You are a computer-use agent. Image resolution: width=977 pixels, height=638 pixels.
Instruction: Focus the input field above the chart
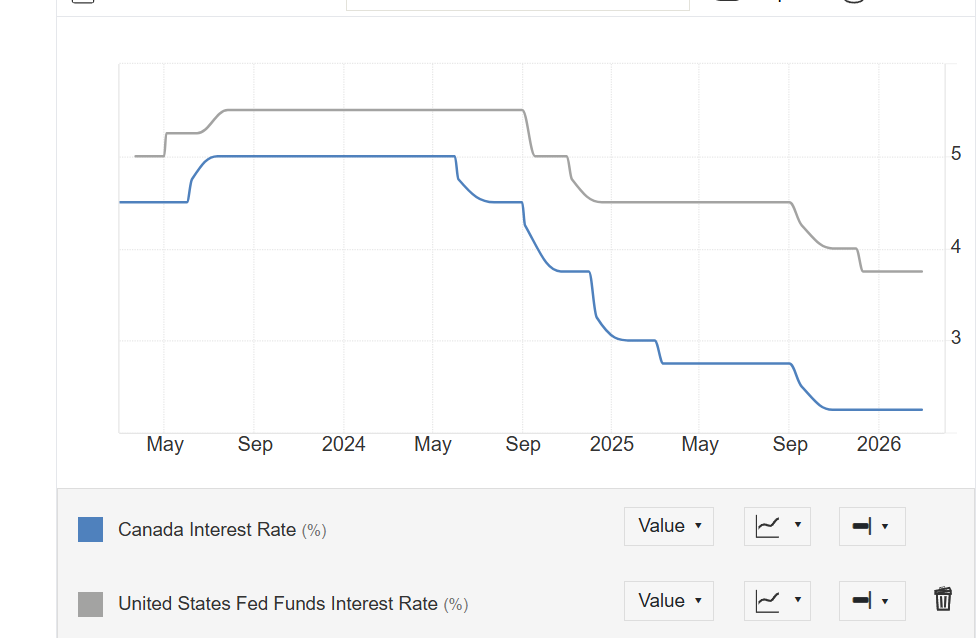point(518,5)
